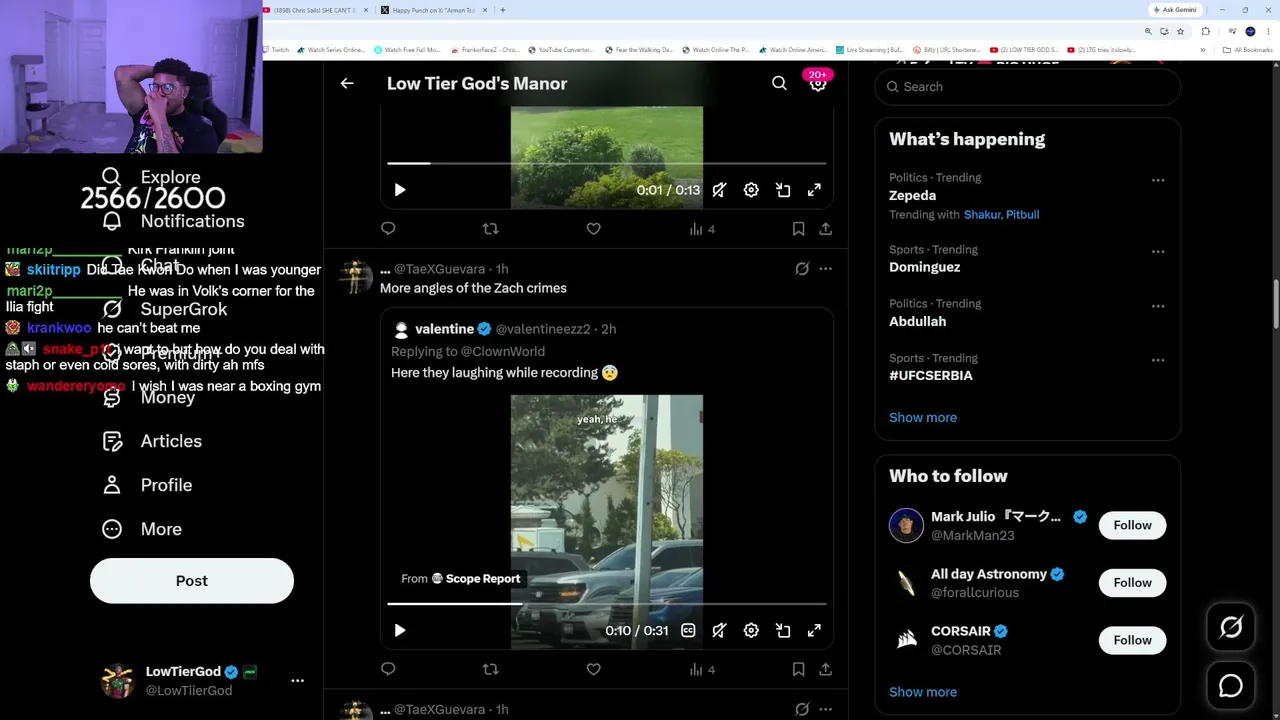This screenshot has height=720, width=1280.
Task: Seek on the 0:31 video progress bar
Action: click(x=607, y=604)
